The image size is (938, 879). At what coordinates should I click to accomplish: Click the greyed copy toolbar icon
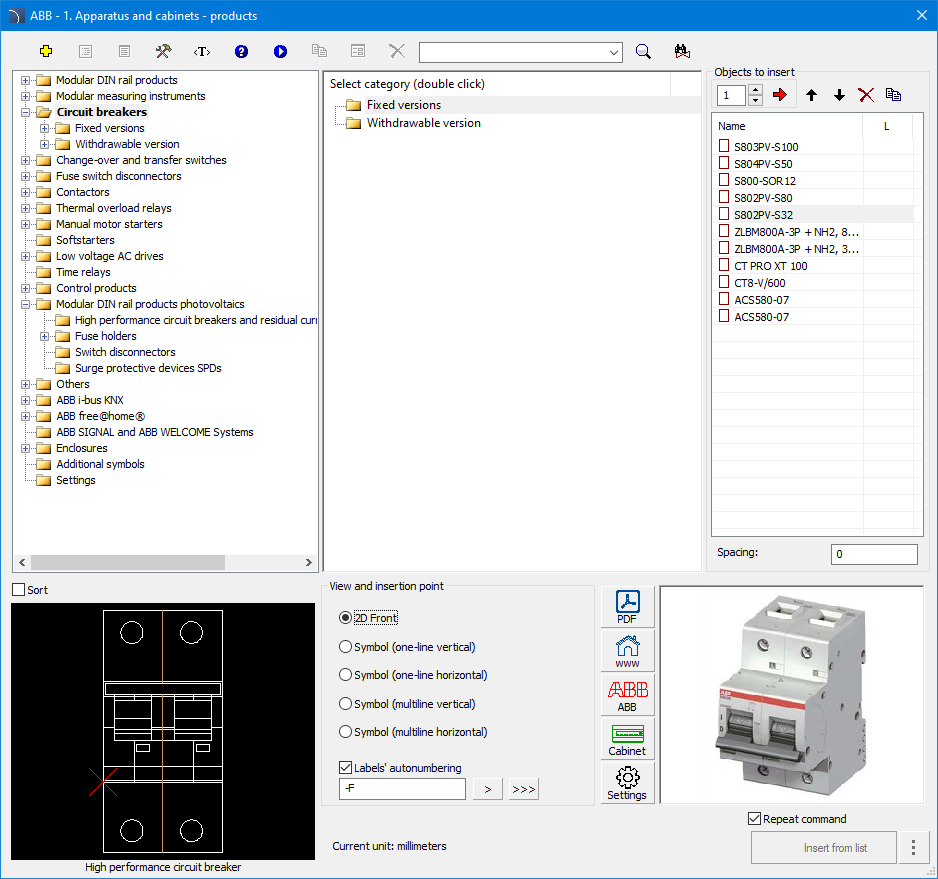319,51
